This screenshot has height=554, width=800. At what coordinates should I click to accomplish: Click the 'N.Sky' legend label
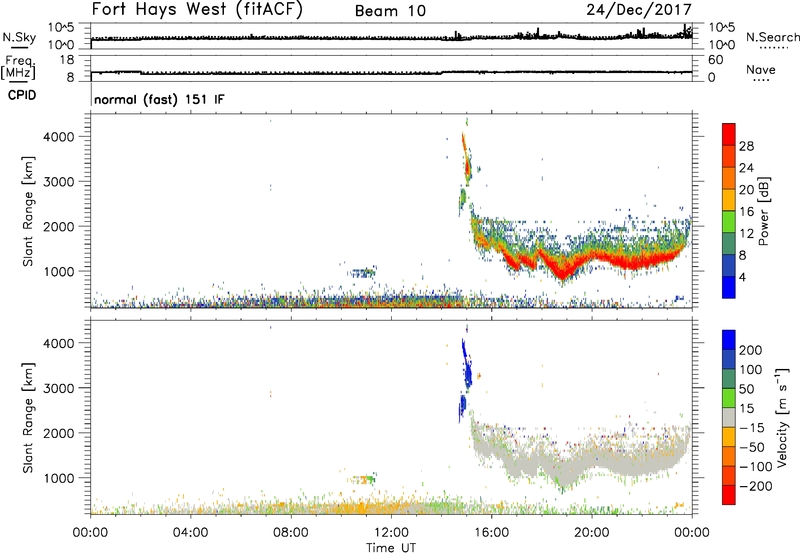coord(19,37)
